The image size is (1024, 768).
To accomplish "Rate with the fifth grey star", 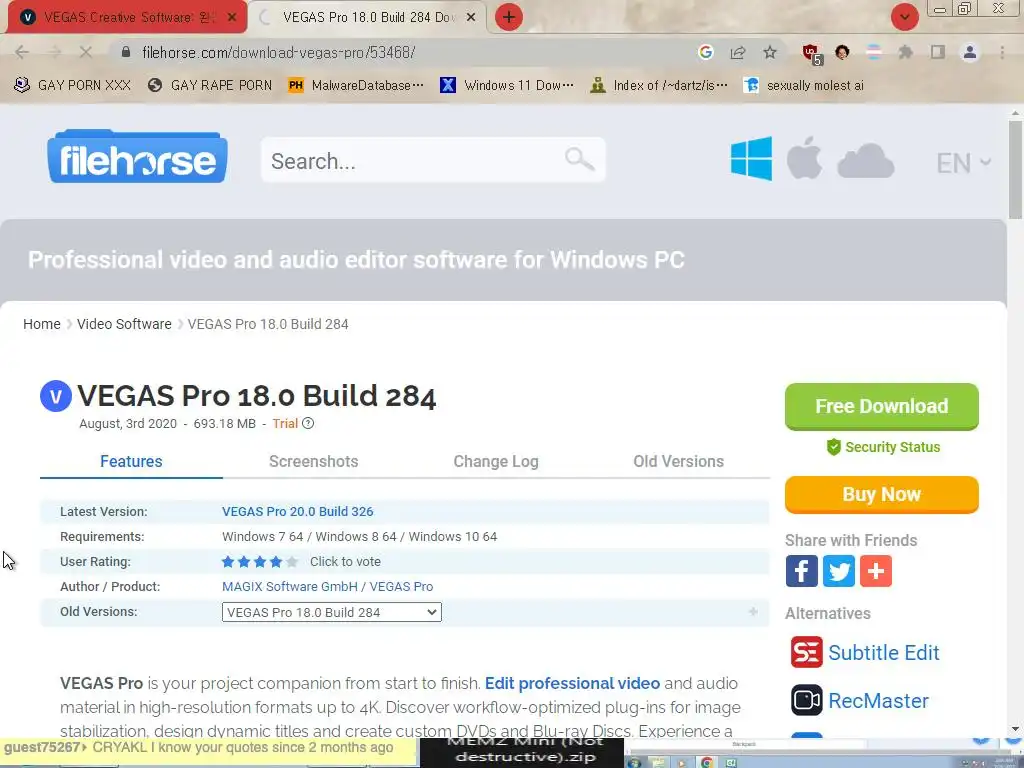I will tap(292, 562).
